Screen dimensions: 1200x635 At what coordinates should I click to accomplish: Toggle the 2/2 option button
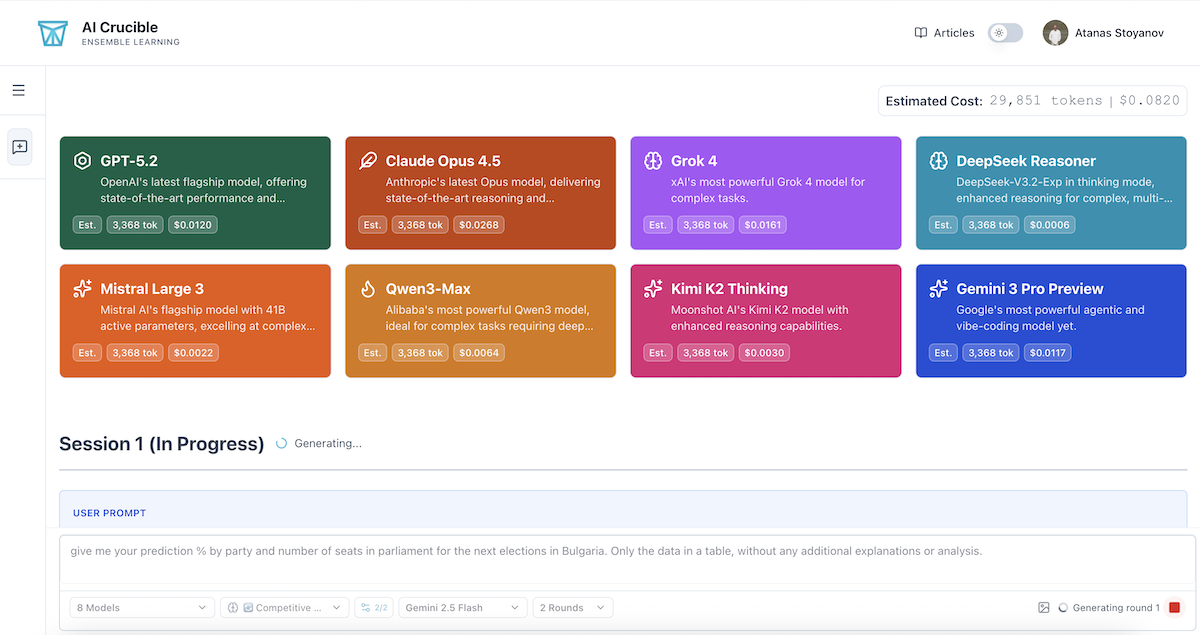tap(374, 608)
